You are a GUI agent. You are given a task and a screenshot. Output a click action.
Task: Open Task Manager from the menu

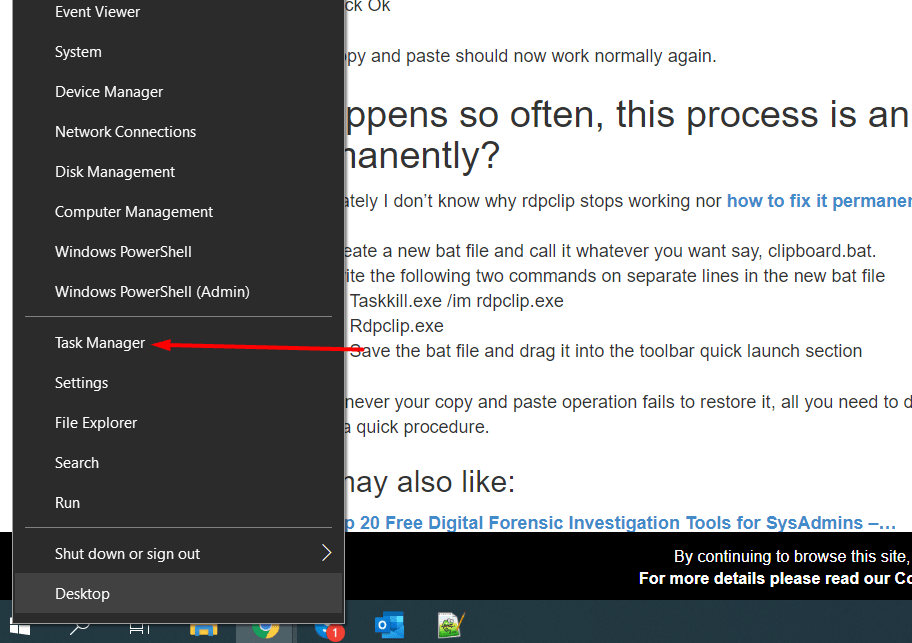pyautogui.click(x=99, y=342)
